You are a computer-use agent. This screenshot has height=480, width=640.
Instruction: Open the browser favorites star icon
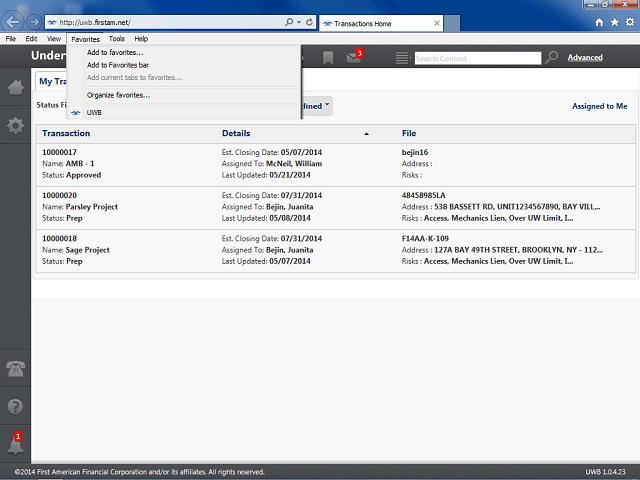pyautogui.click(x=614, y=22)
